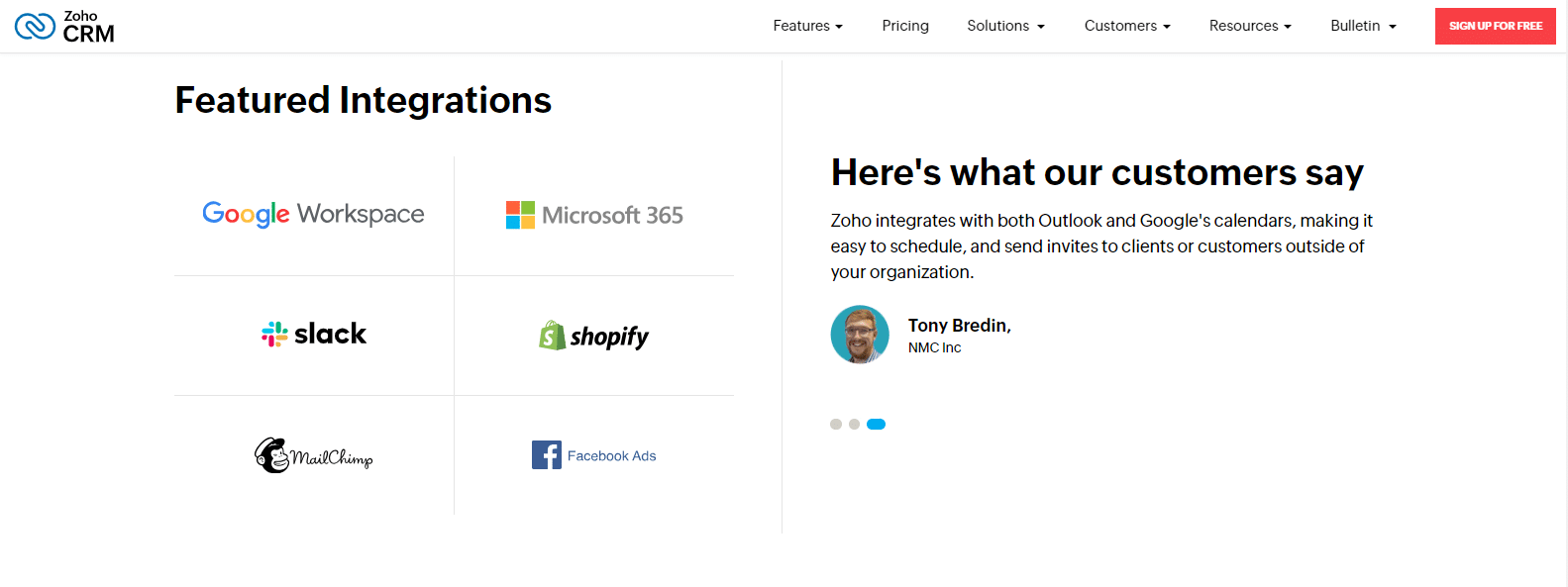The width and height of the screenshot is (1568, 587).
Task: Show the first testimonial slide dot
Action: pos(836,424)
